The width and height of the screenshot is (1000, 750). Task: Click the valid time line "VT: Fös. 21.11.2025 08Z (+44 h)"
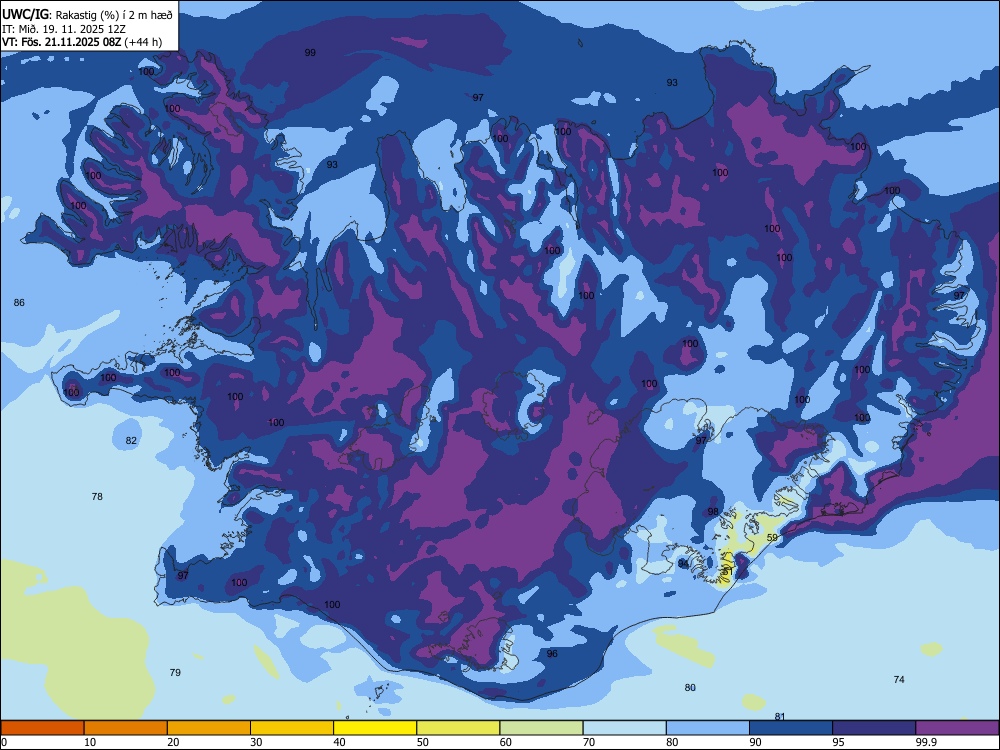82,42
